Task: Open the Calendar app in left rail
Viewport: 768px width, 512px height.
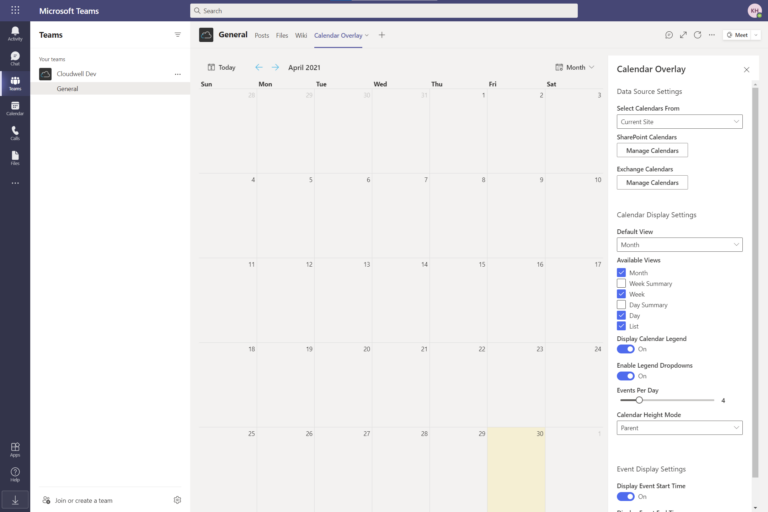Action: coord(15,108)
